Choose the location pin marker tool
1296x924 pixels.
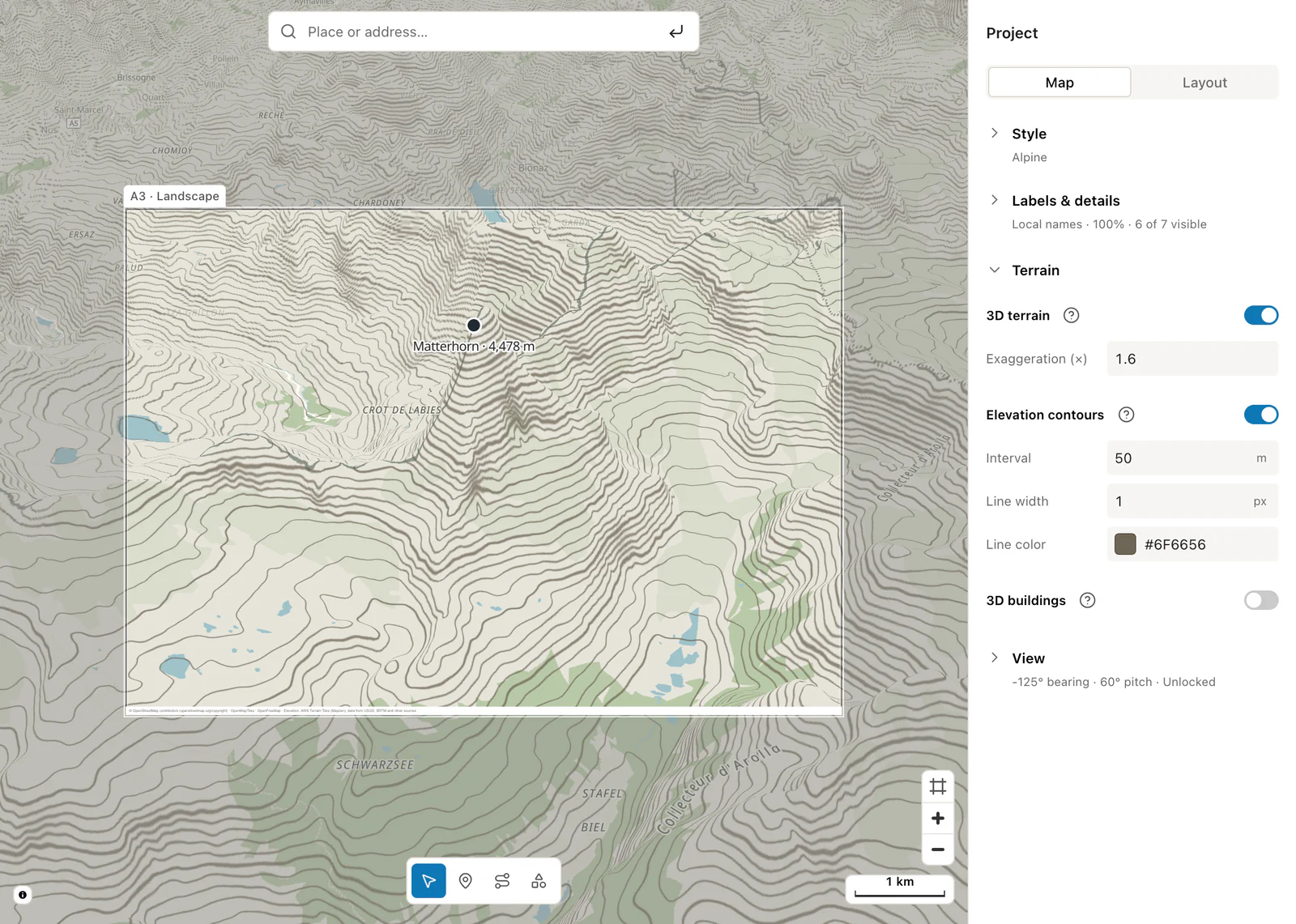[x=466, y=881]
